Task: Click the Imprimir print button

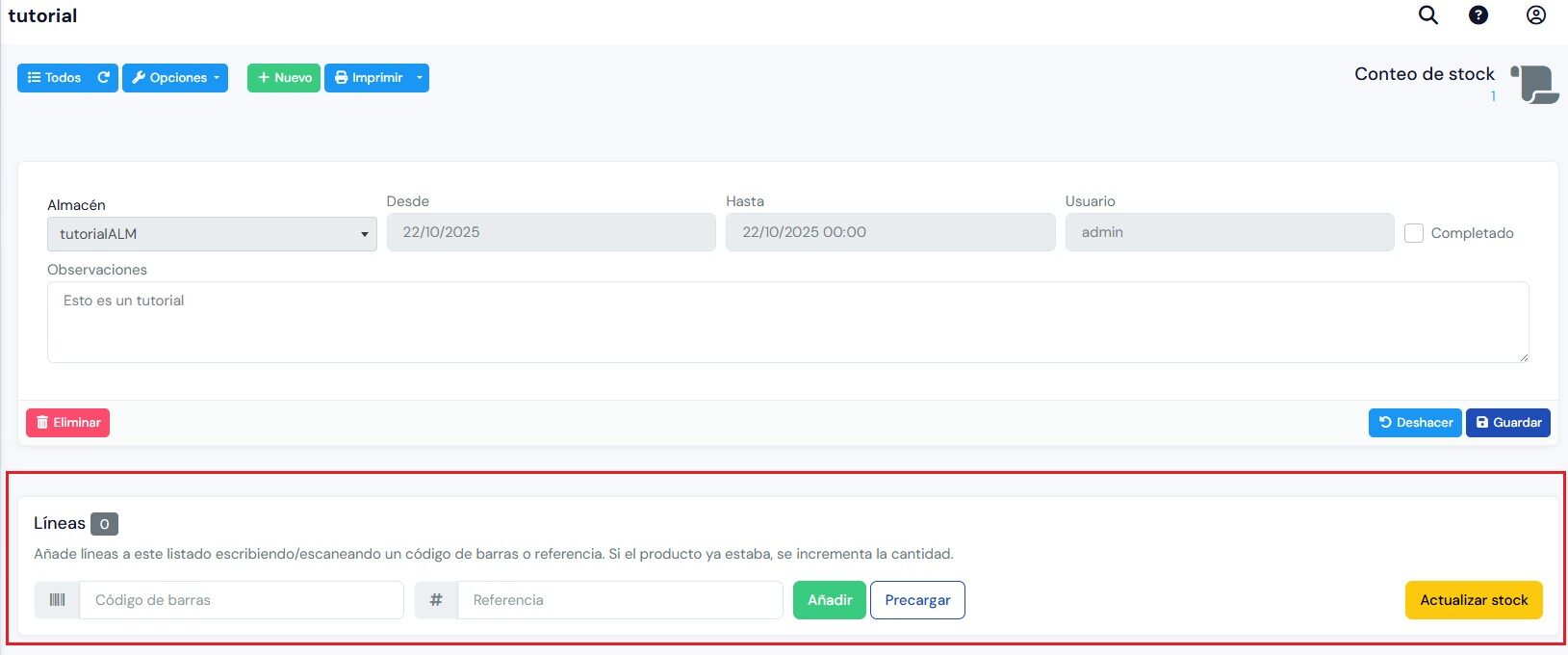Action: [x=368, y=78]
